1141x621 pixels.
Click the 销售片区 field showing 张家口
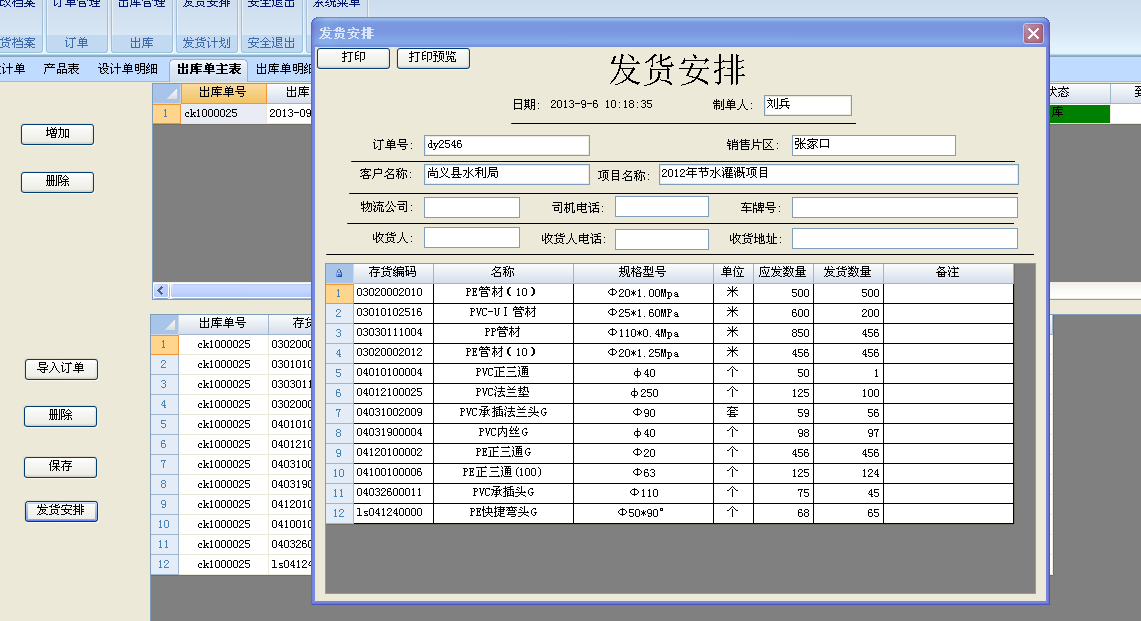[x=873, y=145]
